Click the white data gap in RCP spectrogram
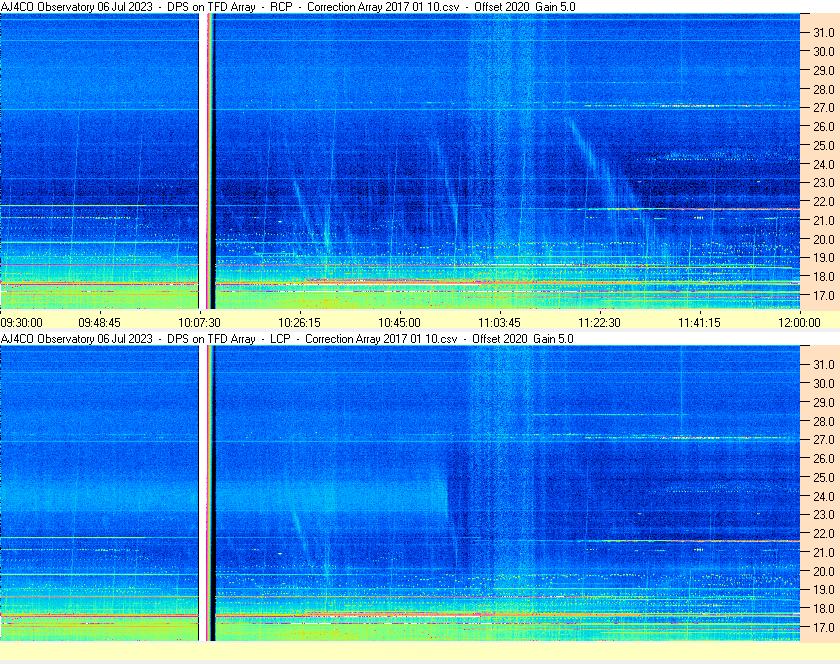The image size is (840, 664). [202, 161]
